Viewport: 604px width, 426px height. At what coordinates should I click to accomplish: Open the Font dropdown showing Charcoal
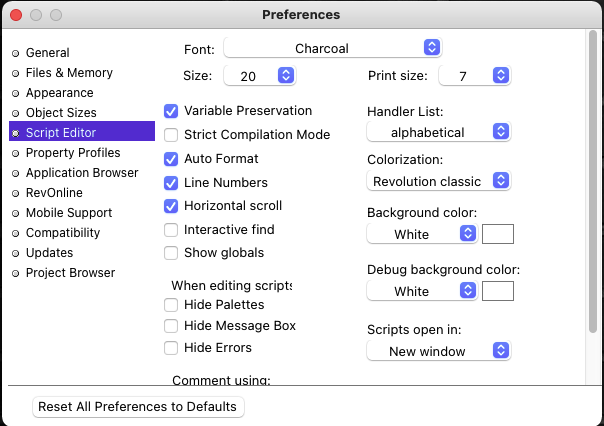coord(333,48)
